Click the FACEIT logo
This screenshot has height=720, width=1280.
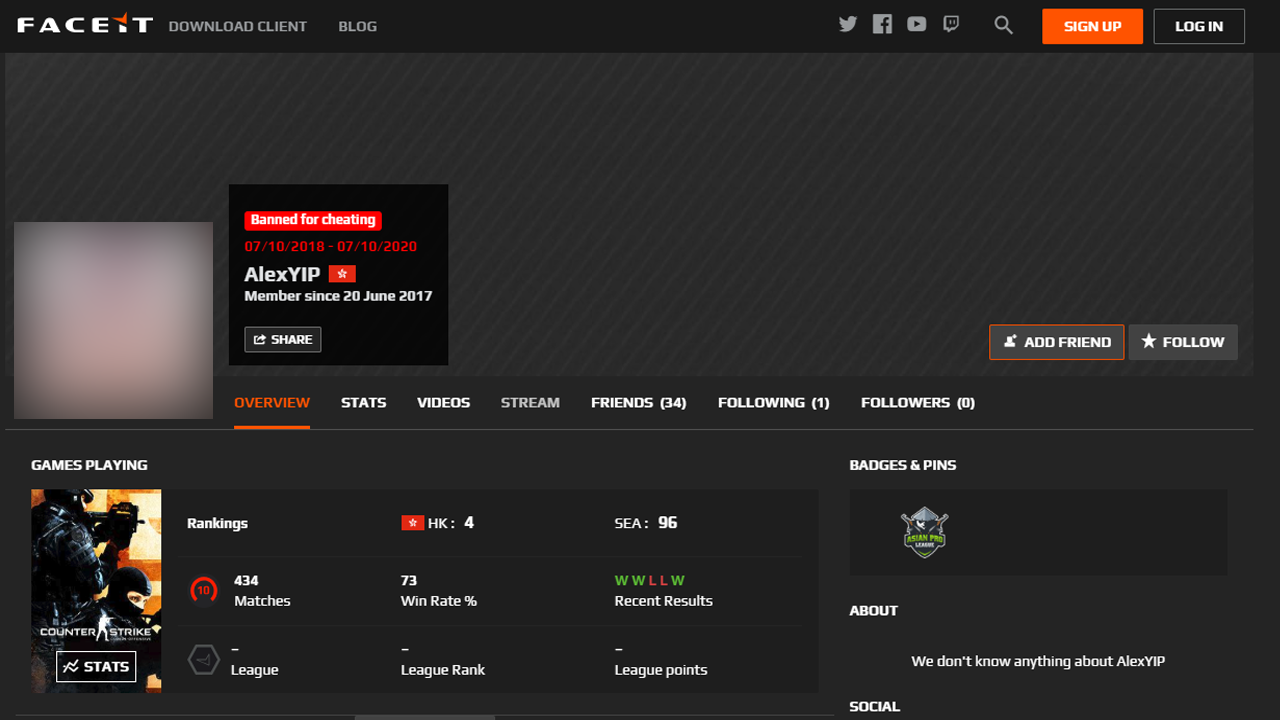click(x=85, y=26)
